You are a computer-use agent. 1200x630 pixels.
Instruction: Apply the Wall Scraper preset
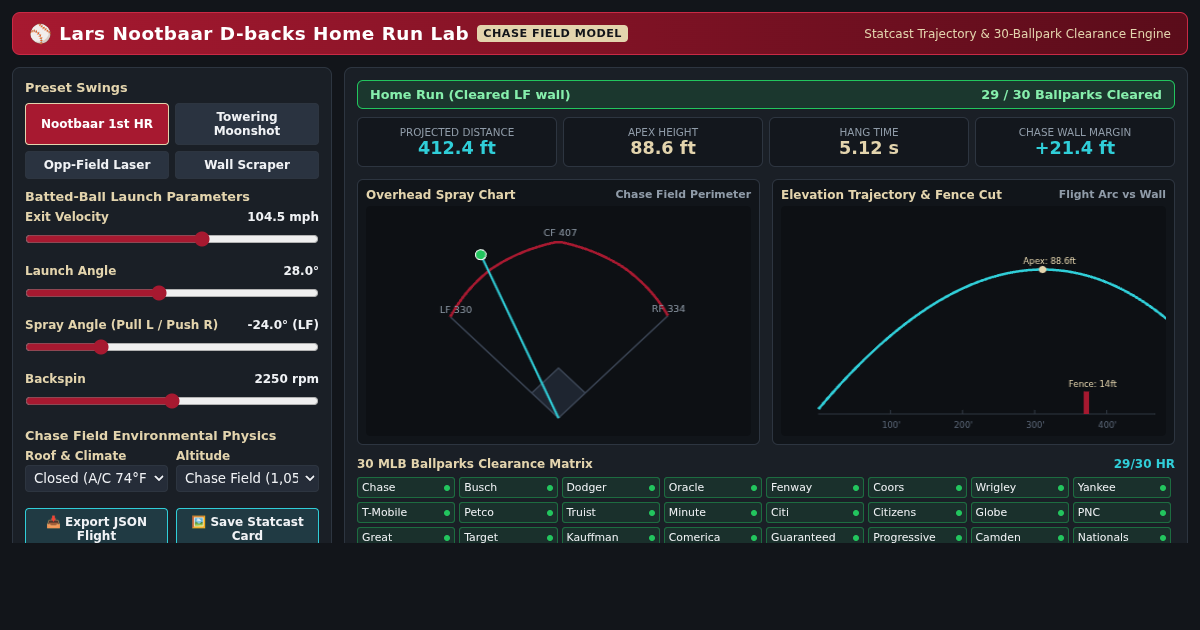[247, 165]
